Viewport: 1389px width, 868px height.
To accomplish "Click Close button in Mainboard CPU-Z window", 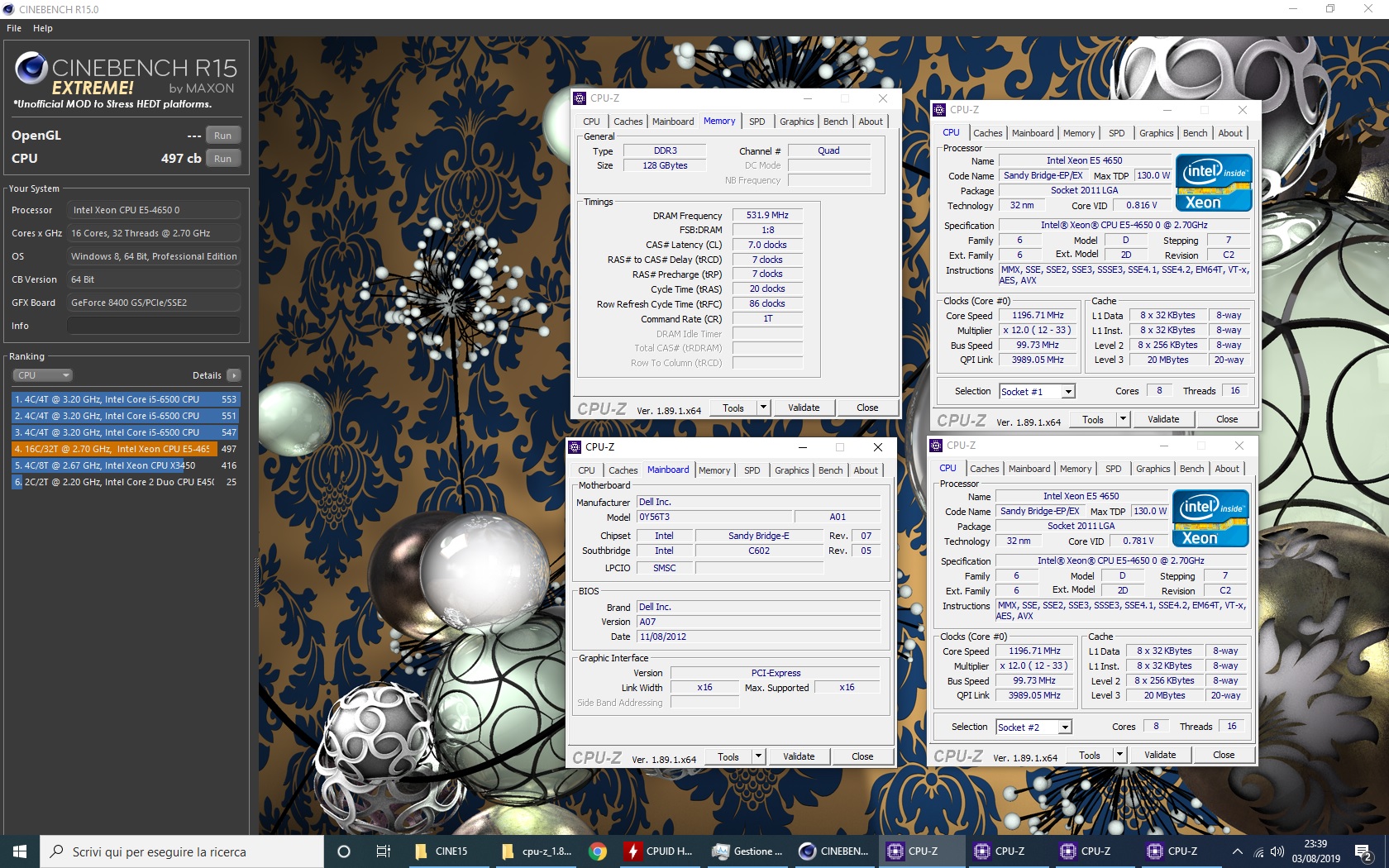I will pyautogui.click(x=862, y=756).
